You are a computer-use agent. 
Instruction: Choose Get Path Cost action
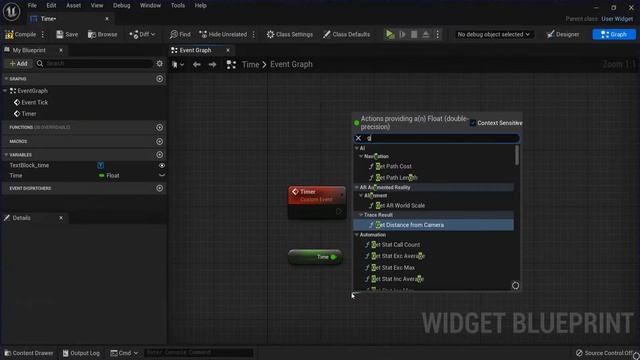393,167
